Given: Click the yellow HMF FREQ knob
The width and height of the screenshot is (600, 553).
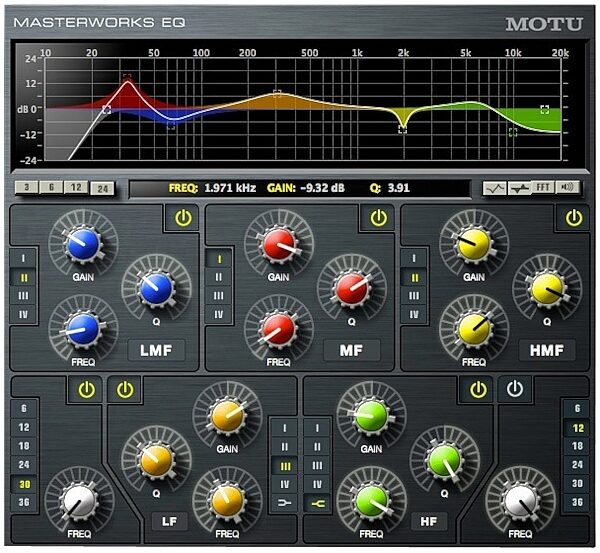Looking at the screenshot, I should (x=474, y=330).
